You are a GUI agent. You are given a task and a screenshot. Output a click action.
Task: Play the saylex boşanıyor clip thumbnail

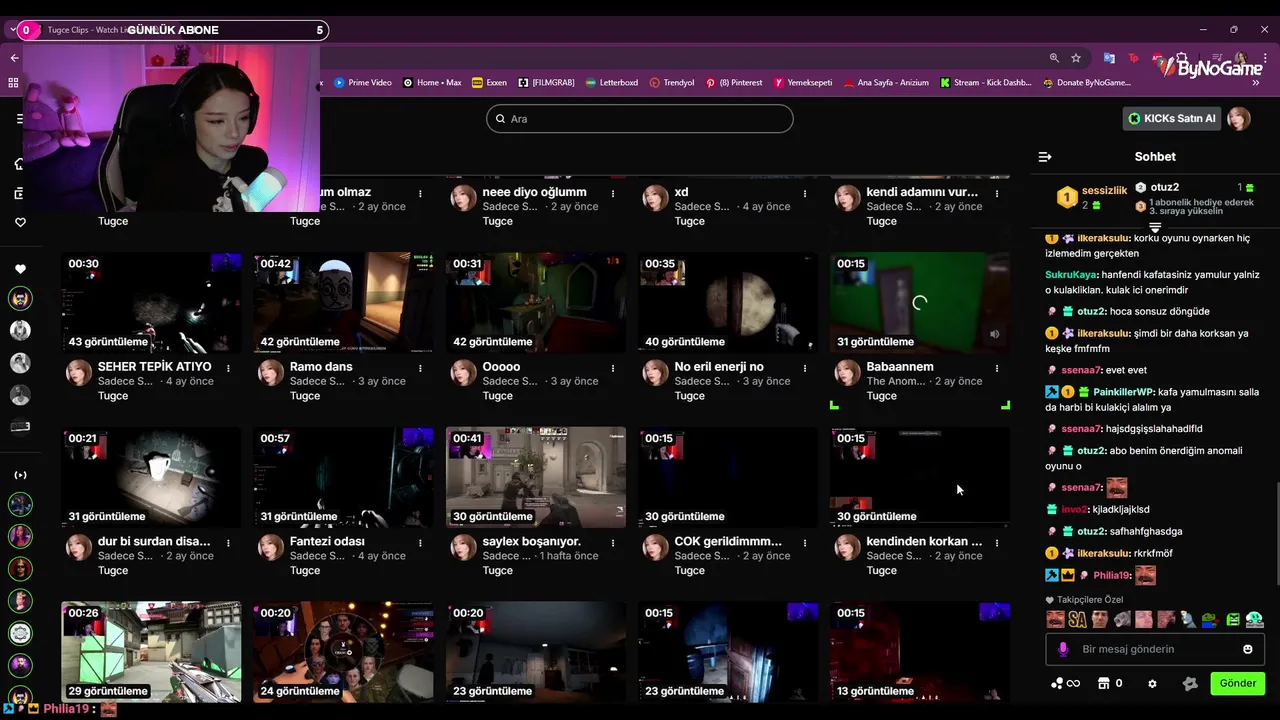coord(535,477)
